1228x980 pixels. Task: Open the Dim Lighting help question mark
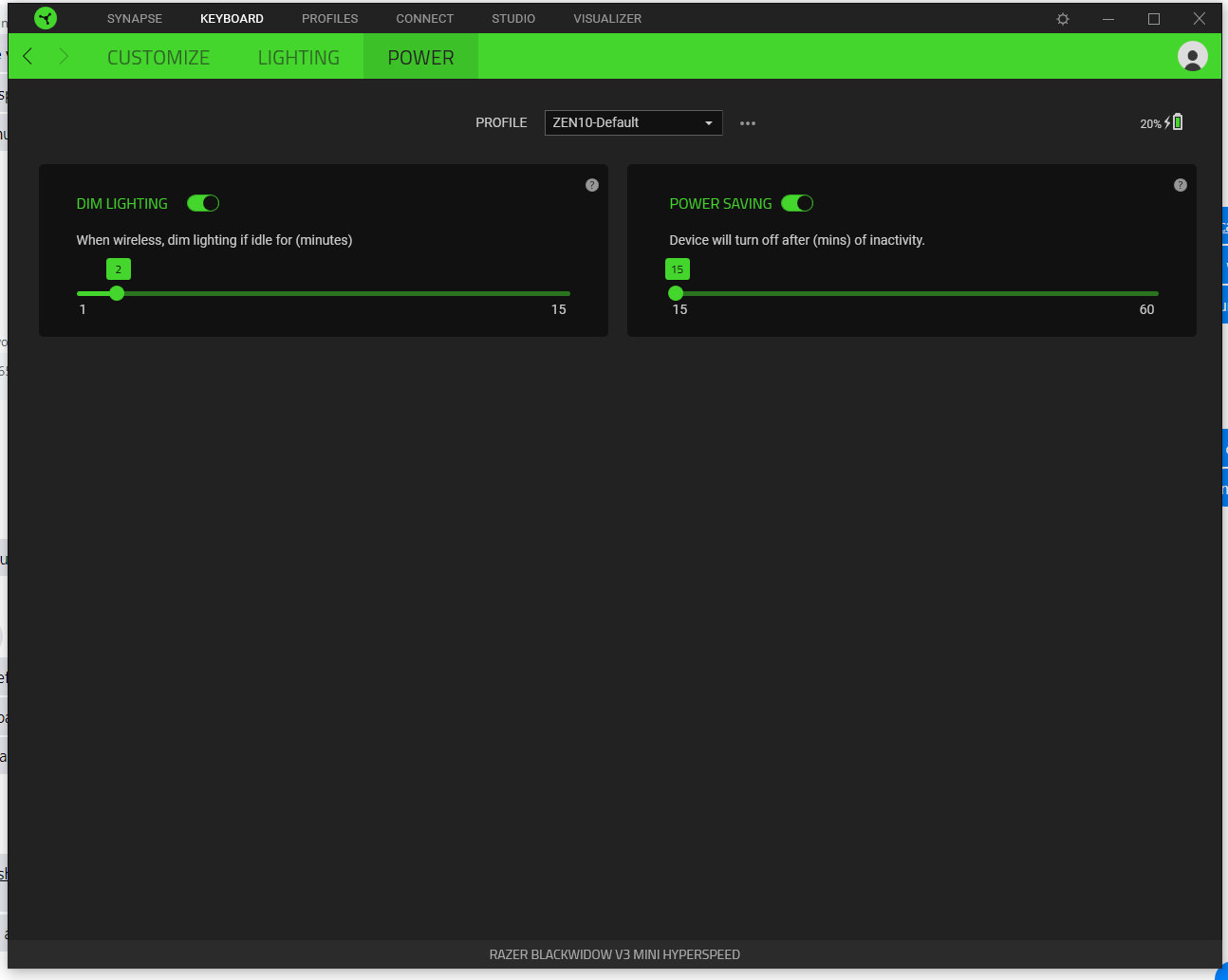[x=592, y=185]
